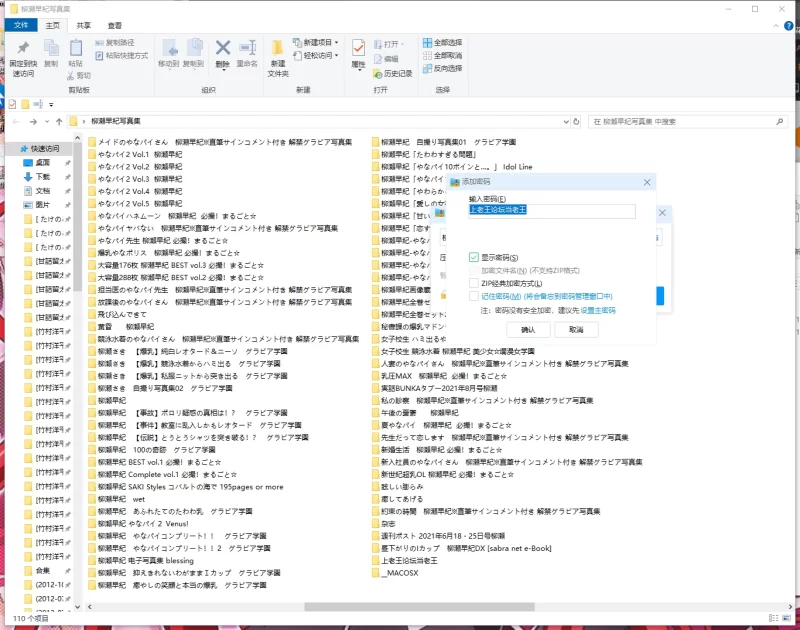
Task: Click the Cut (剪切) scissors icon
Action: click(79, 75)
